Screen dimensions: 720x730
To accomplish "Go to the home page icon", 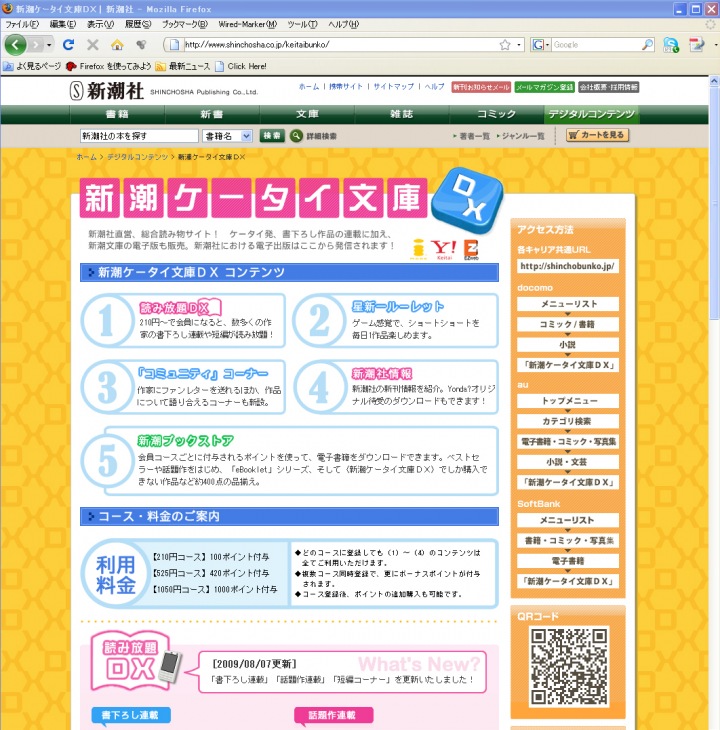I will point(117,45).
